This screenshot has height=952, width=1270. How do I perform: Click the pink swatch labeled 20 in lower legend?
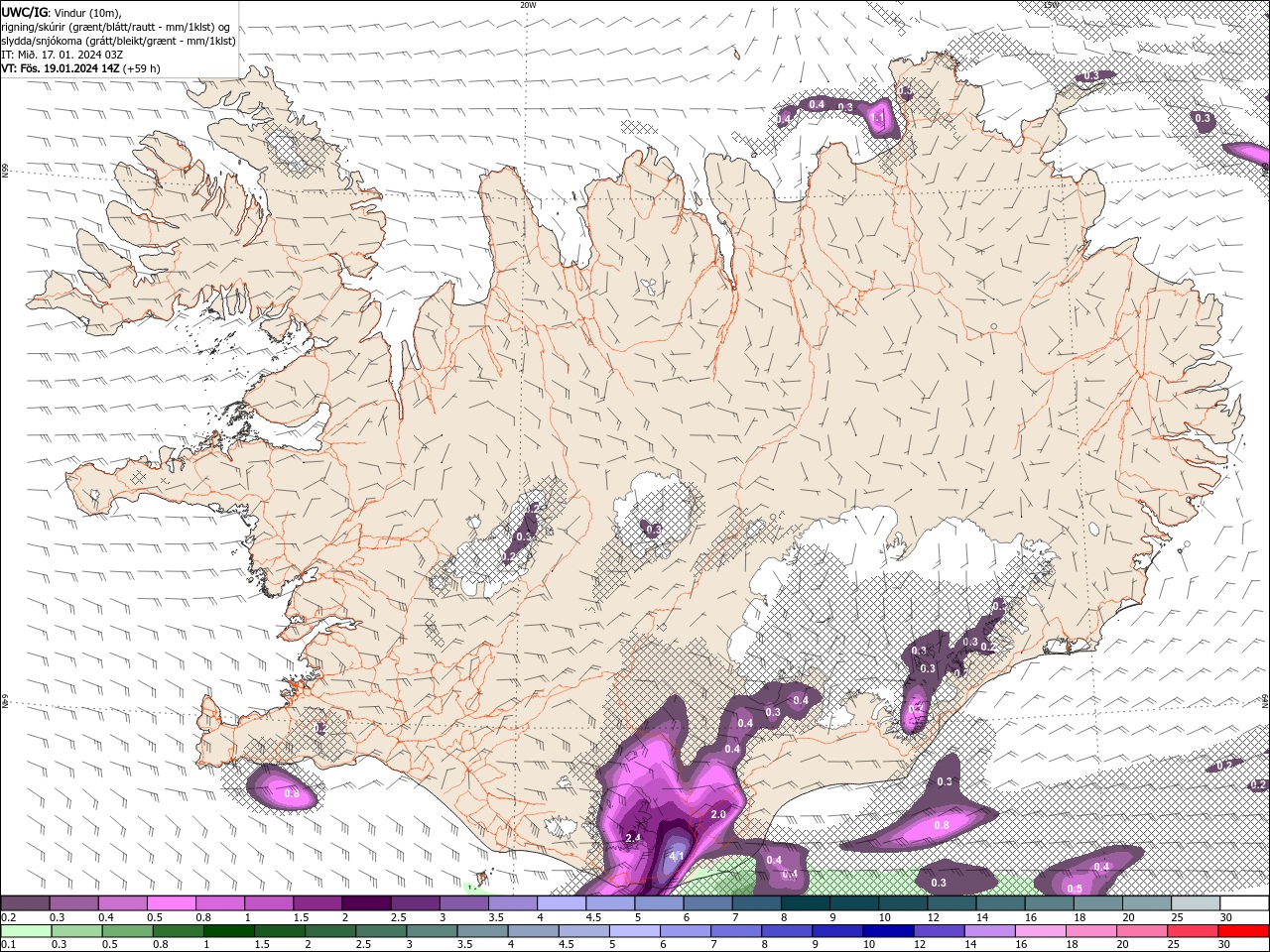(x=1142, y=931)
